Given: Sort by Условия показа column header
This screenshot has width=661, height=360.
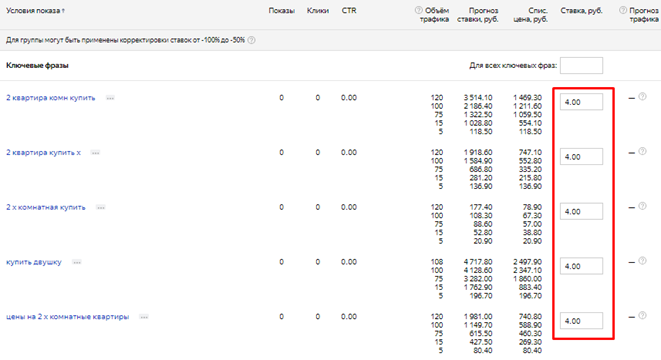Looking at the screenshot, I should click(x=35, y=11).
